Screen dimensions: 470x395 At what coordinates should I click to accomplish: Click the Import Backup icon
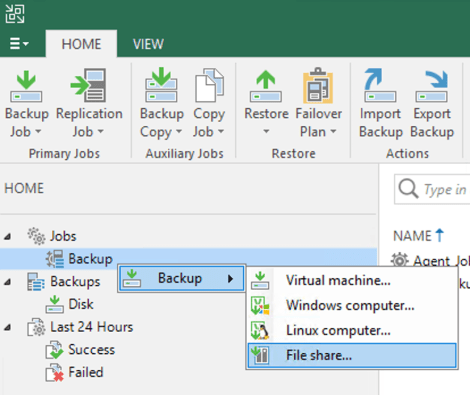coord(380,85)
